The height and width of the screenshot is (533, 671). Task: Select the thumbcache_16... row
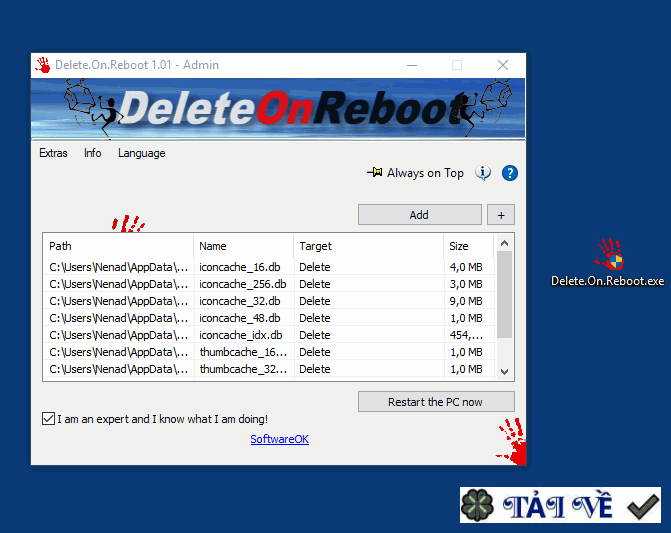(270, 352)
